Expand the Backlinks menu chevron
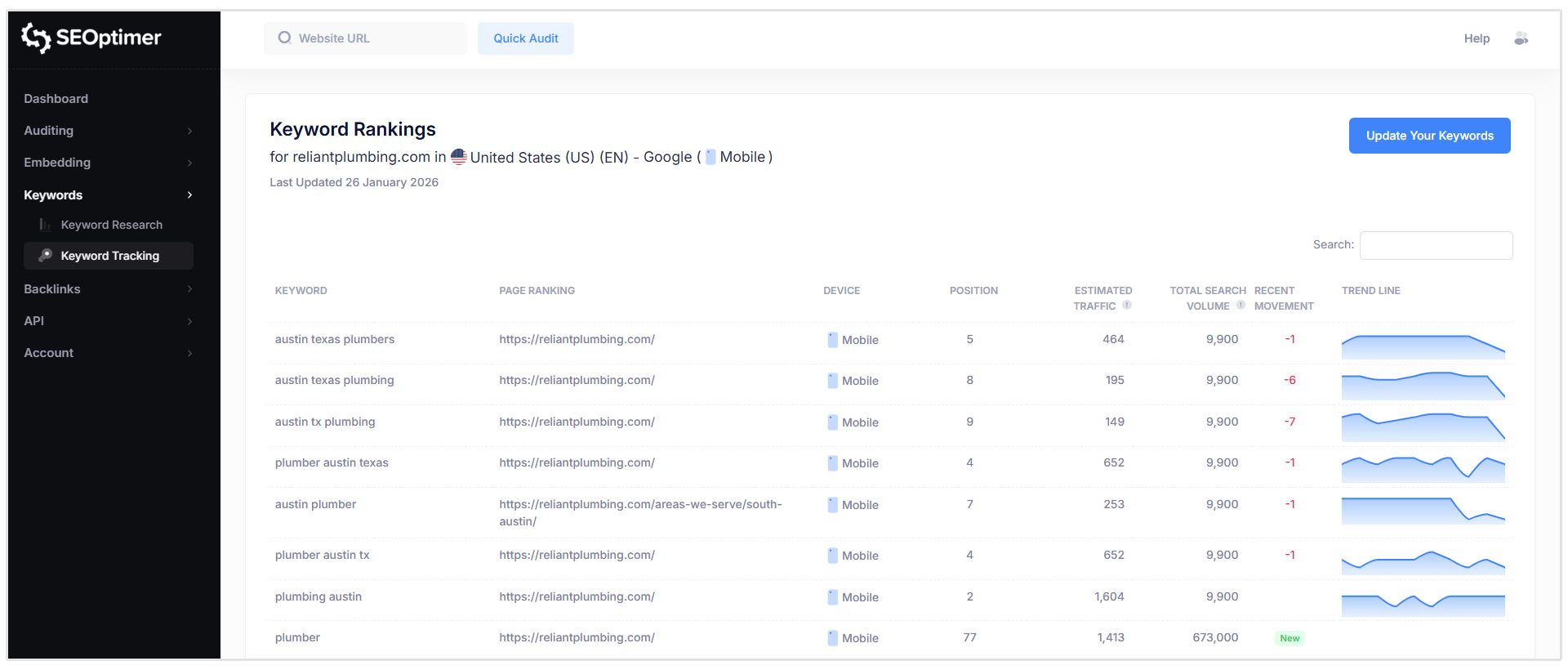Viewport: 1568px width, 670px height. [x=189, y=289]
